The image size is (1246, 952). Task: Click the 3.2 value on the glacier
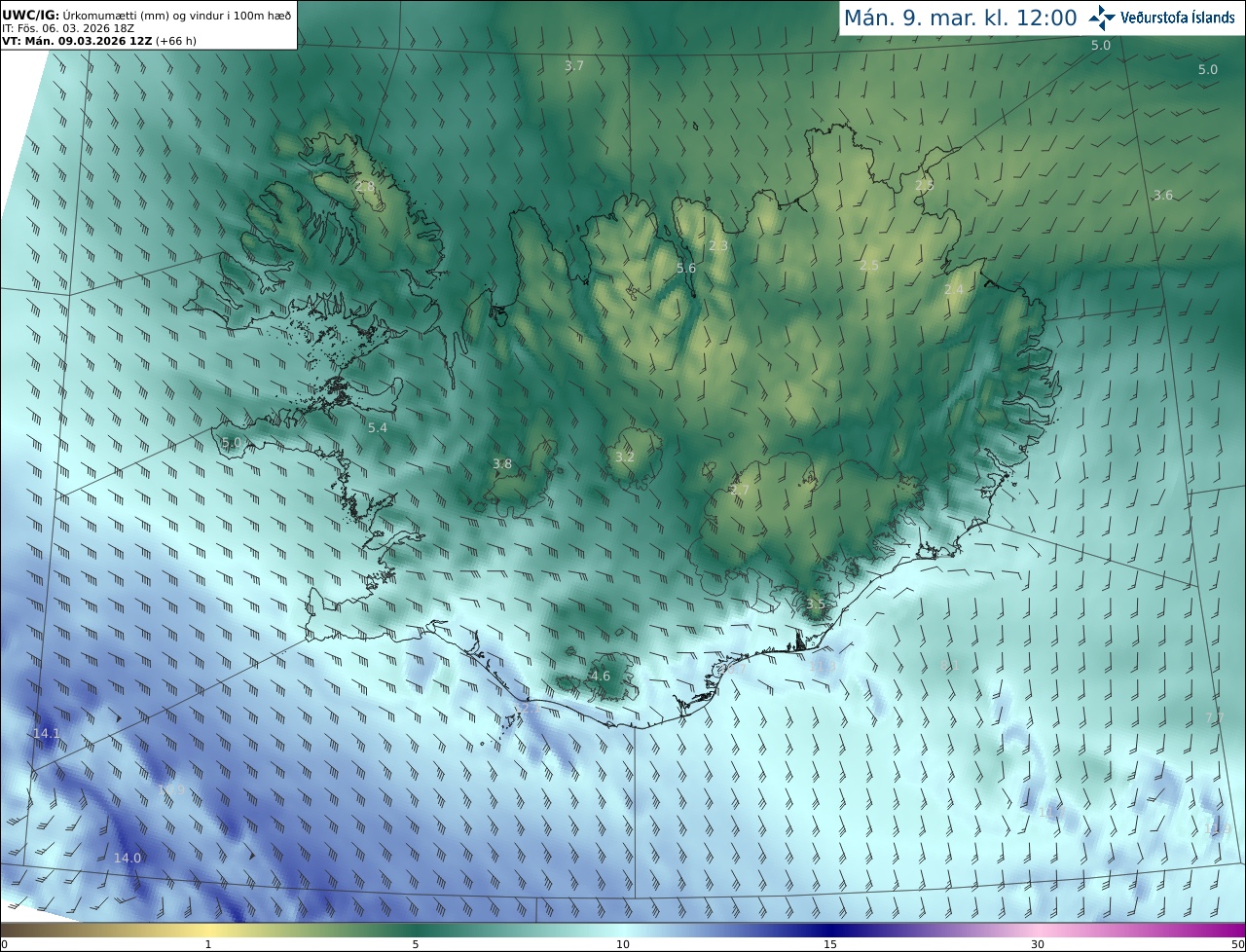pos(625,457)
